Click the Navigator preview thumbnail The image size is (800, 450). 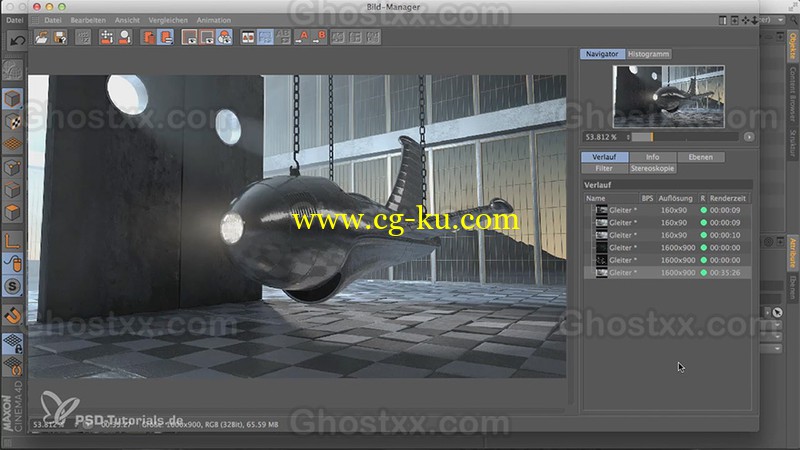[668, 96]
